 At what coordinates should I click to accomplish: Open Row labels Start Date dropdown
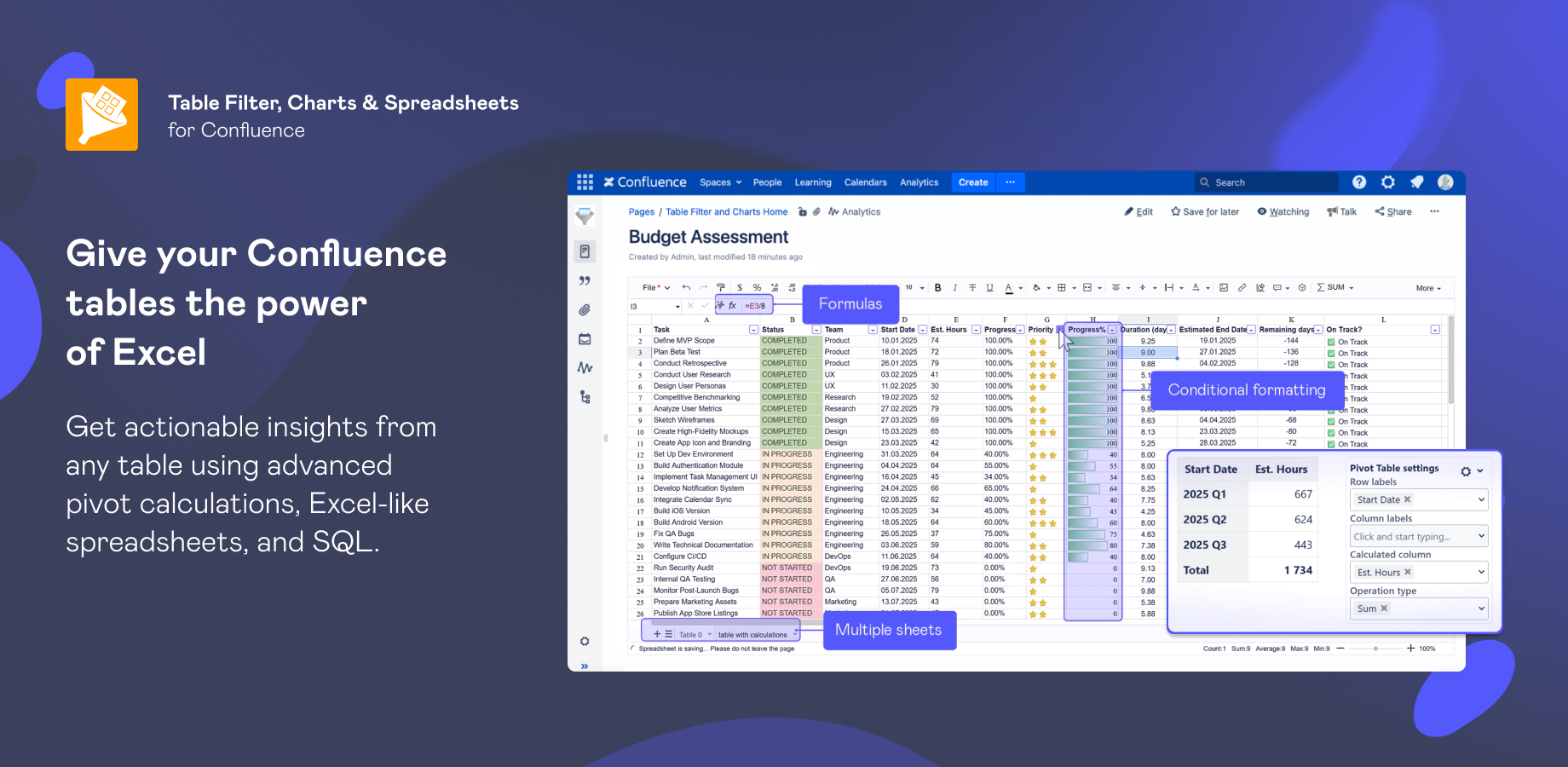pos(1419,499)
